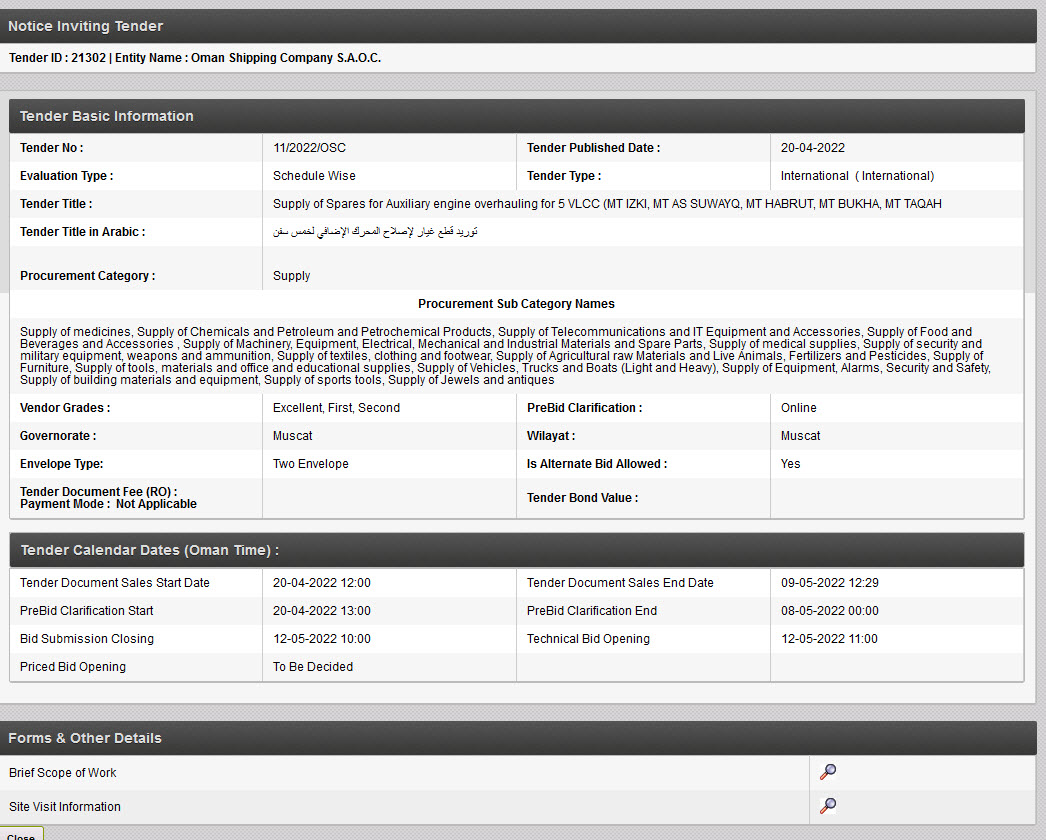Click the published date 20-04-2022
Screen dimensions: 1046x840
(813, 148)
